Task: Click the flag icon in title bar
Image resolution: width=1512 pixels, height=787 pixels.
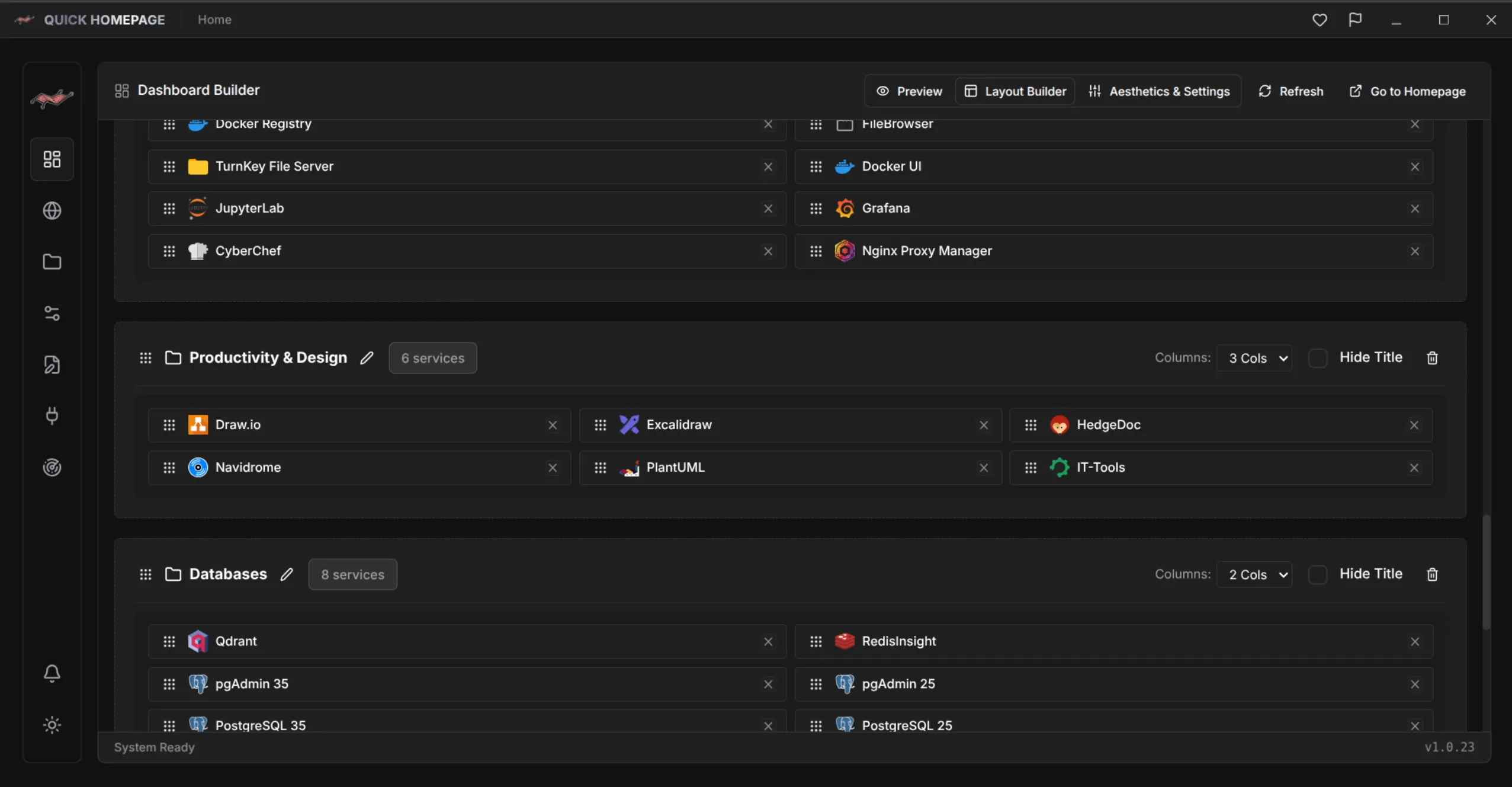Action: [1355, 20]
